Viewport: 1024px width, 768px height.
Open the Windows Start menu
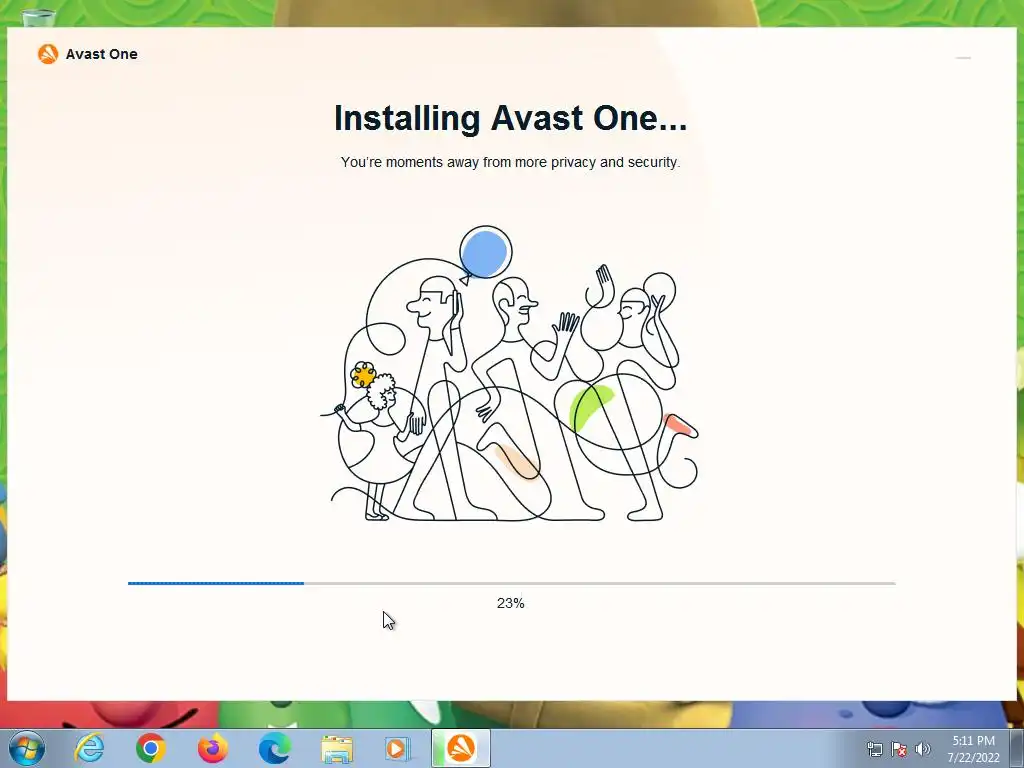click(x=27, y=748)
